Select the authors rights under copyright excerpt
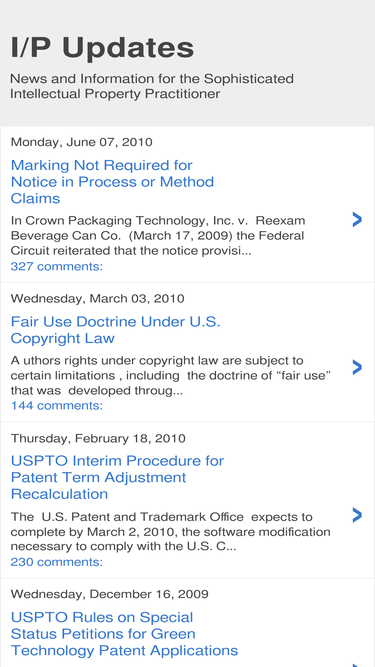Image resolution: width=375 pixels, height=667 pixels. pyautogui.click(x=171, y=375)
